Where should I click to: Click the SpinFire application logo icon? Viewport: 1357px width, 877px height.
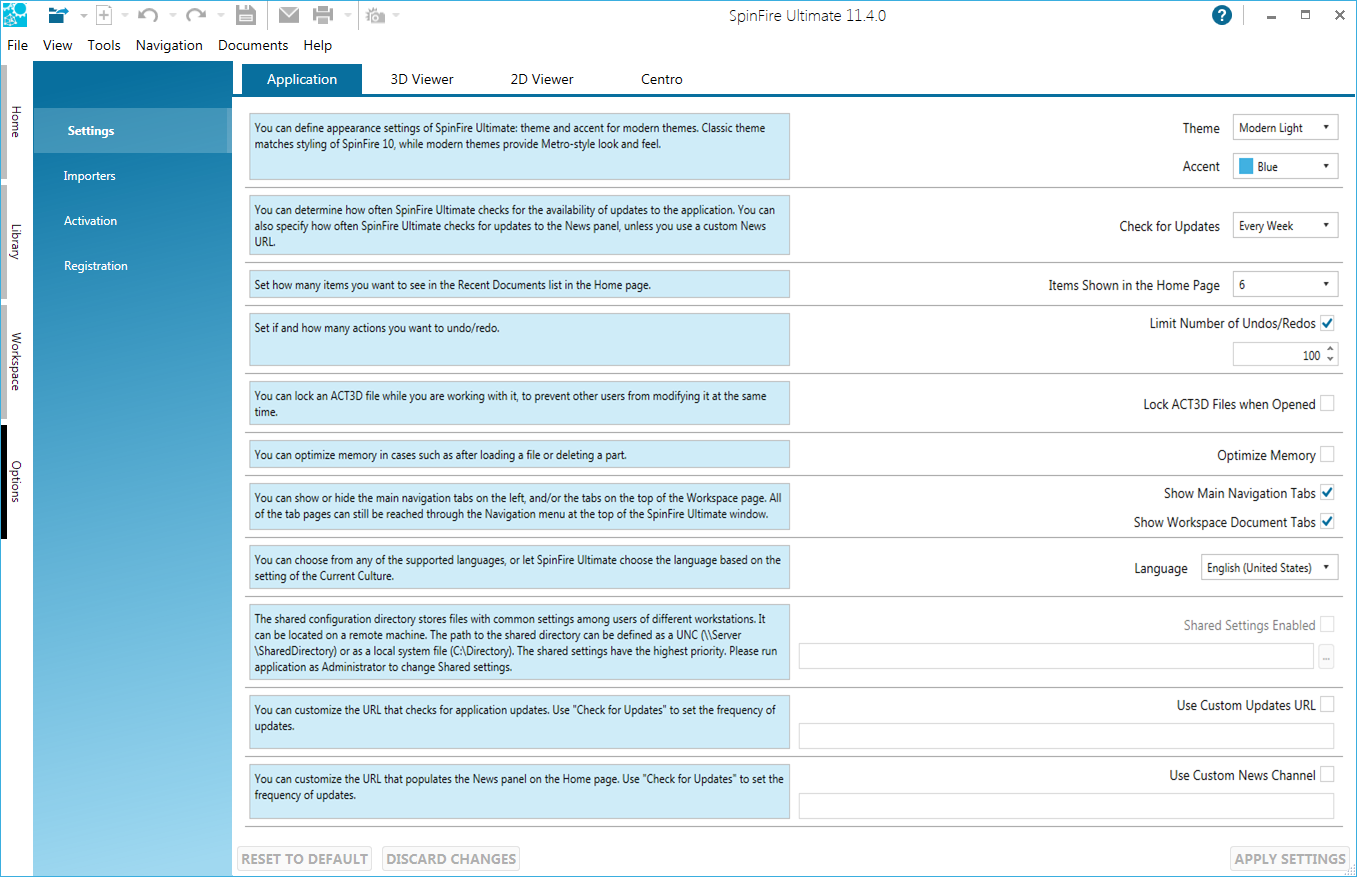click(x=14, y=15)
